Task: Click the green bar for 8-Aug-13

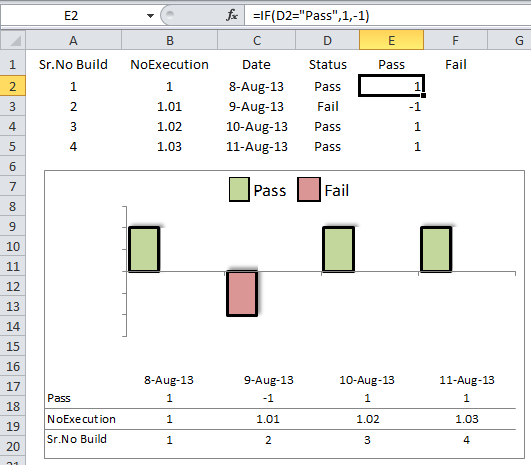Action: (x=144, y=249)
